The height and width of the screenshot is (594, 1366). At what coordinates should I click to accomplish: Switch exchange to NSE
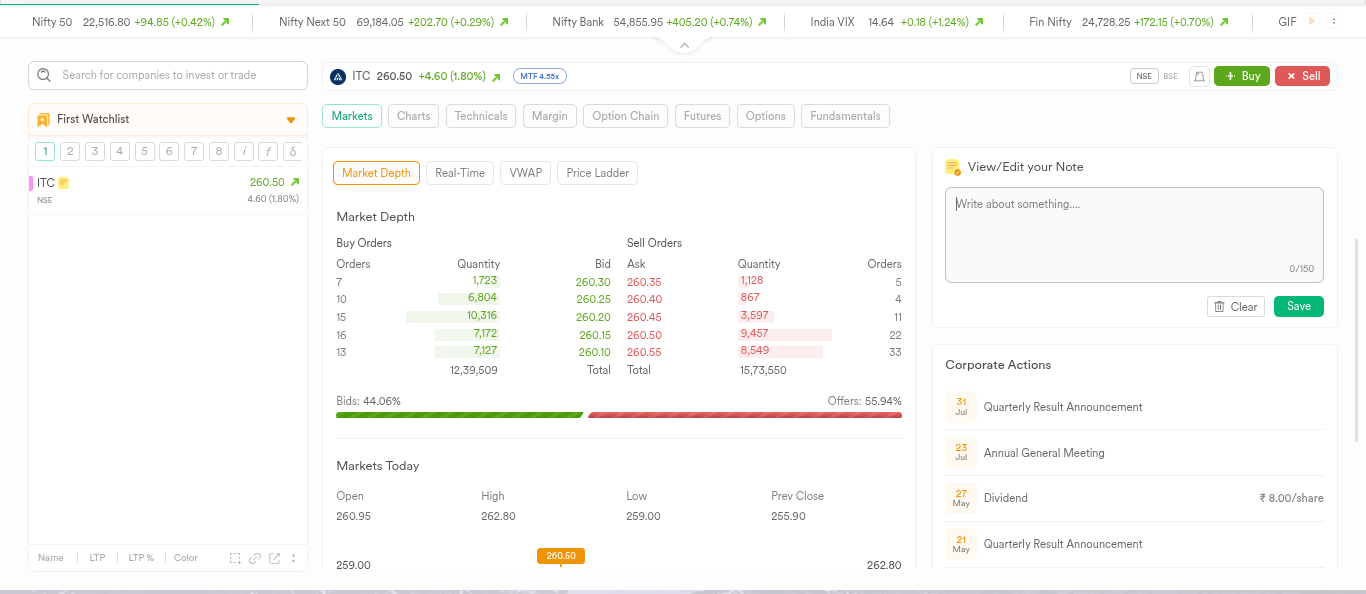point(1144,76)
